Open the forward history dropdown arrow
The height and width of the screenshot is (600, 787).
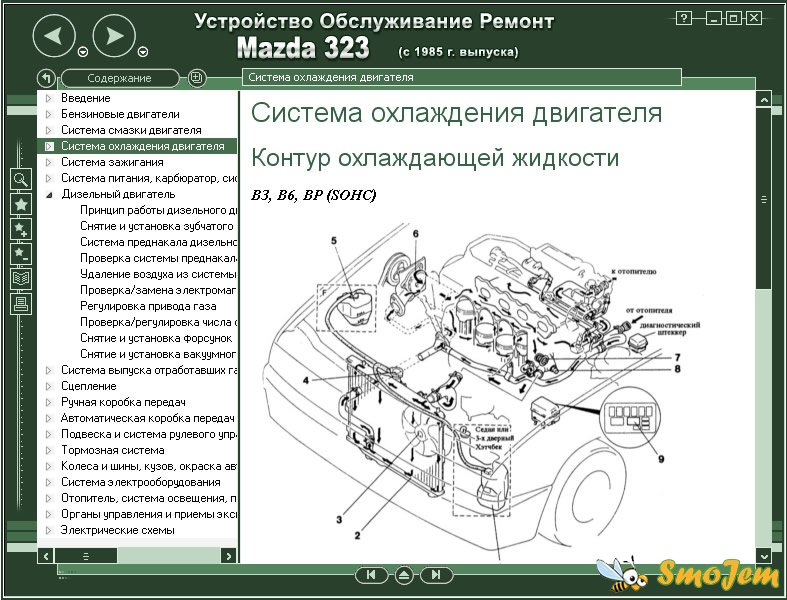(143, 52)
